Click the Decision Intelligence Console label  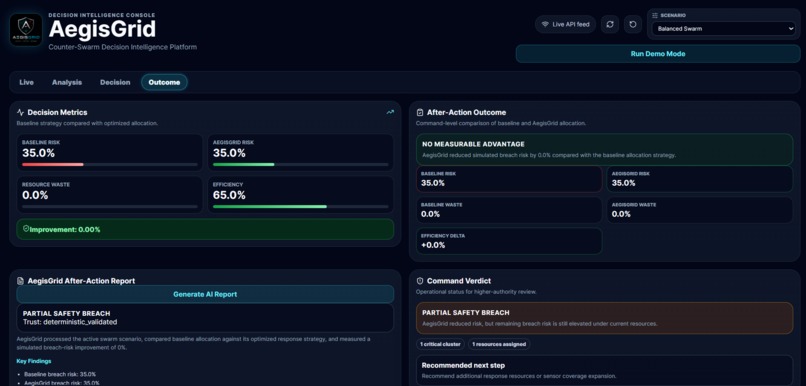click(102, 15)
